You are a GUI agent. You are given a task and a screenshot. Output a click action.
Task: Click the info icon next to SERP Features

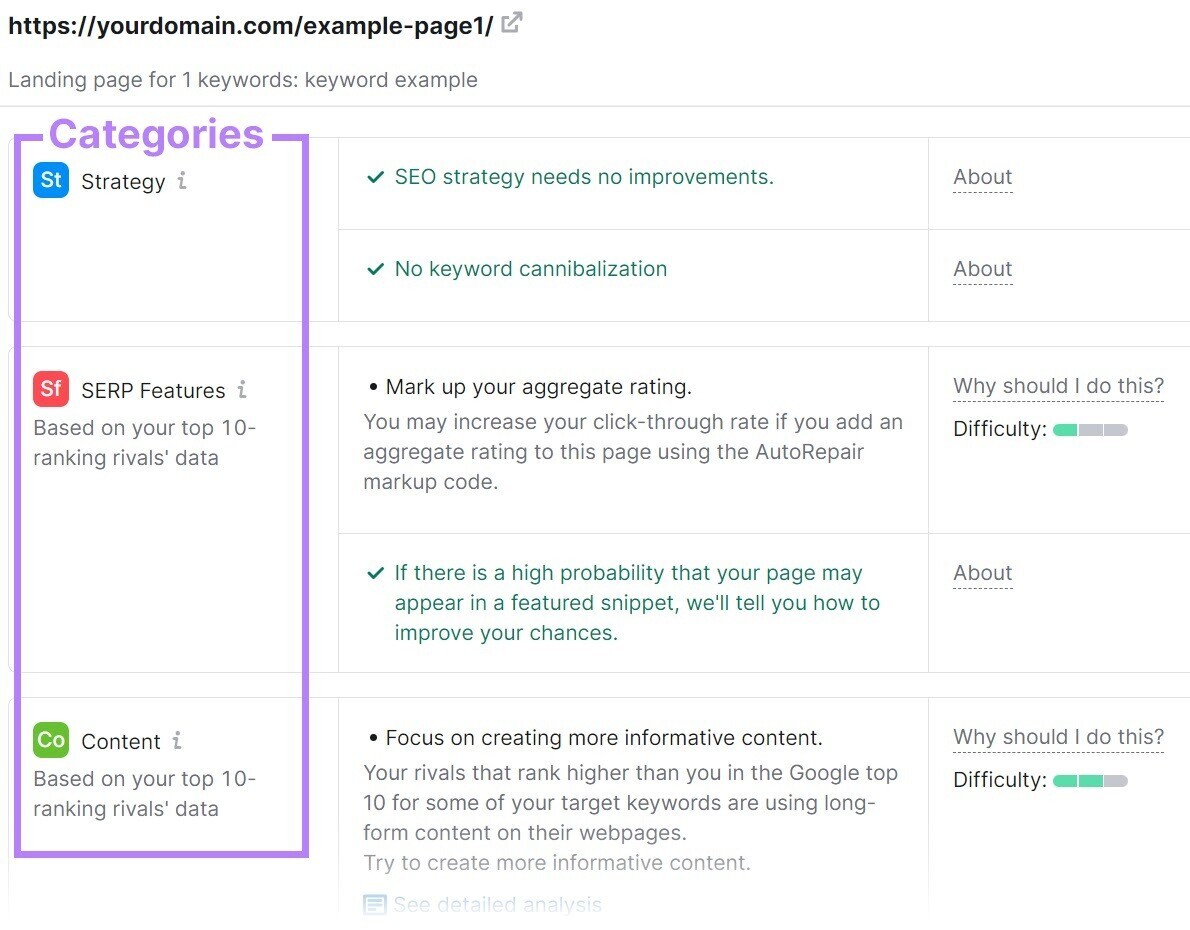(244, 390)
